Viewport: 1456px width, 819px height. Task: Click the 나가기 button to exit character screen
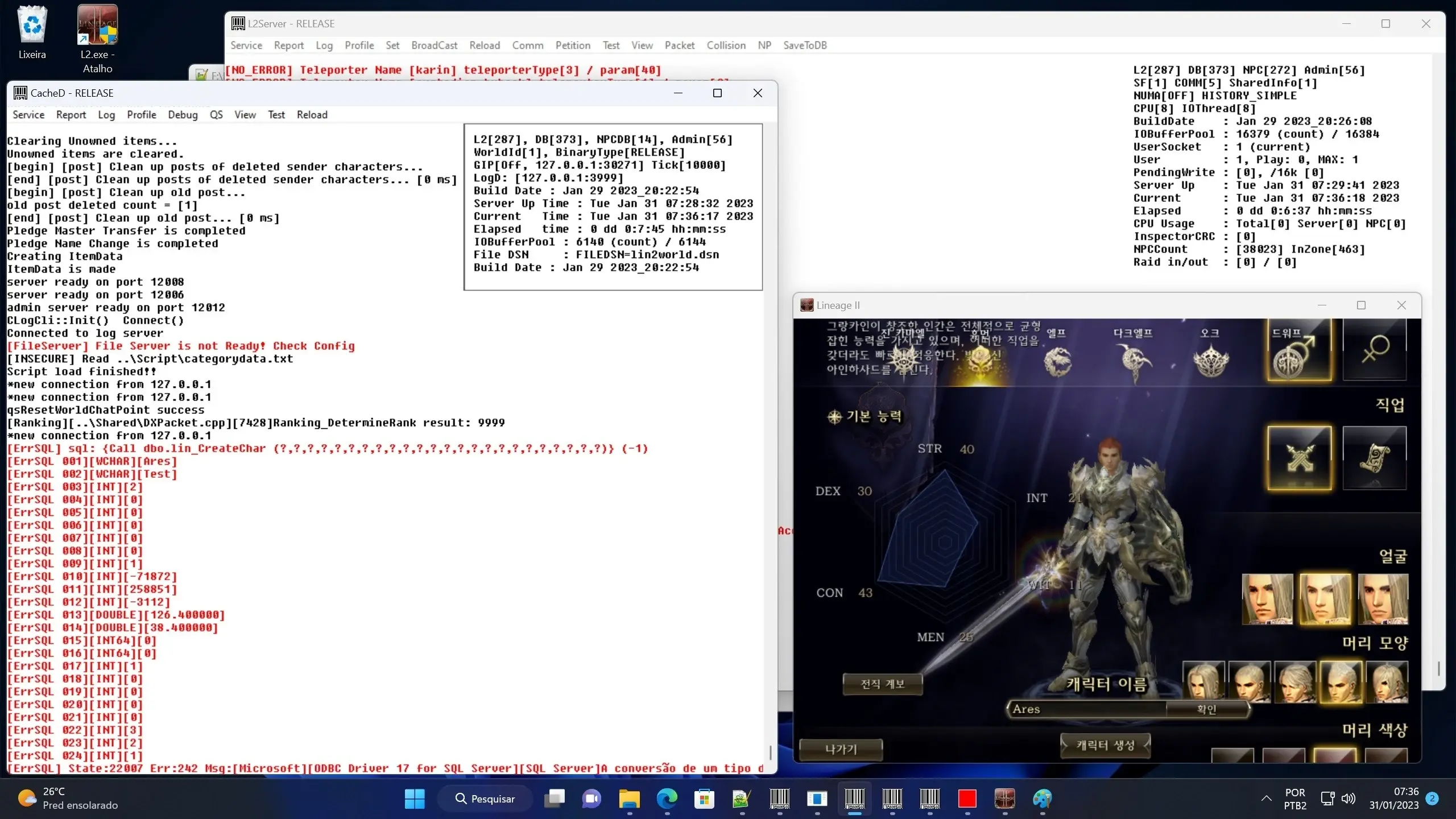(841, 749)
